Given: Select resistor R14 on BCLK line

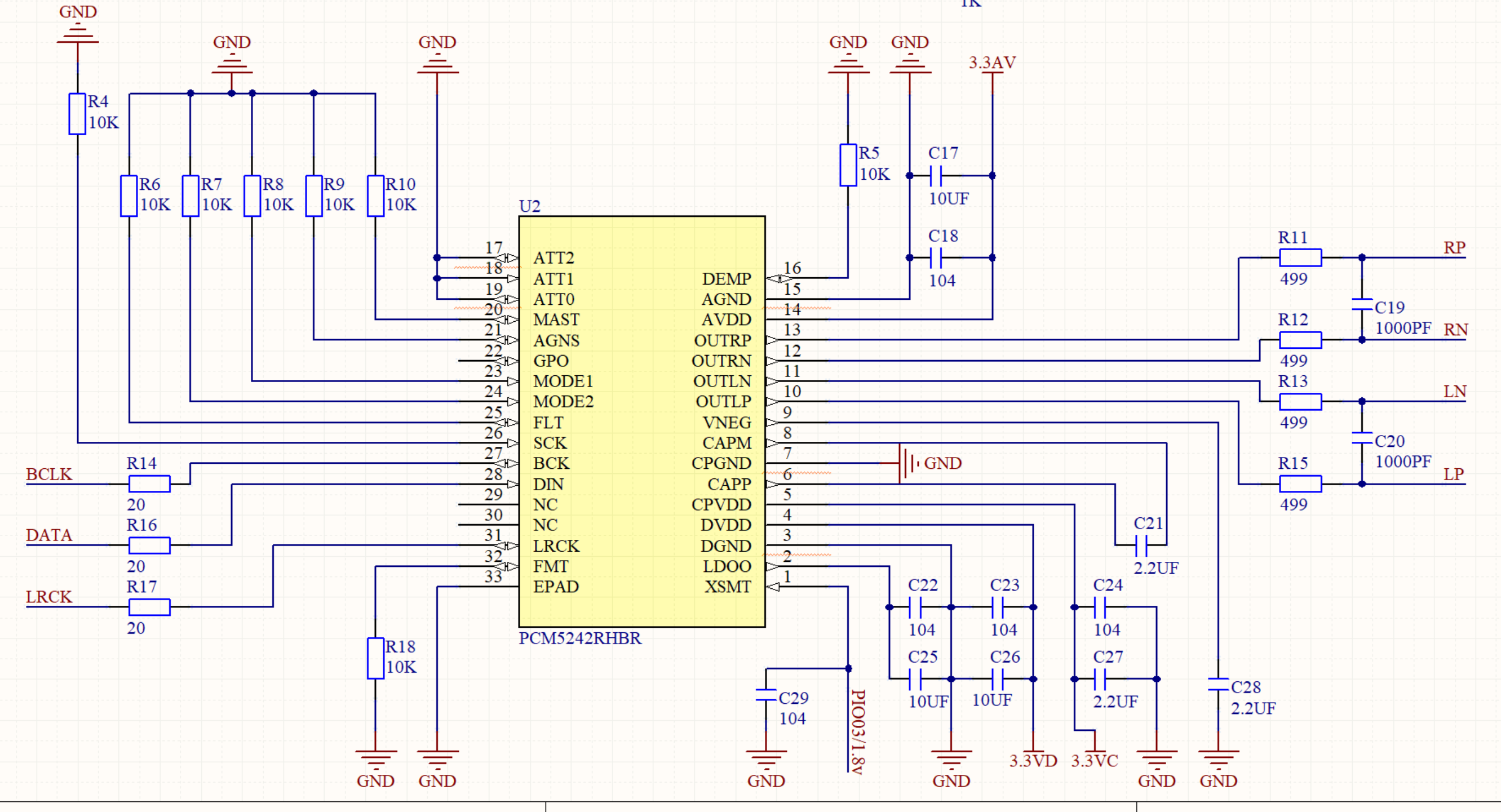Looking at the screenshot, I should pos(149,483).
